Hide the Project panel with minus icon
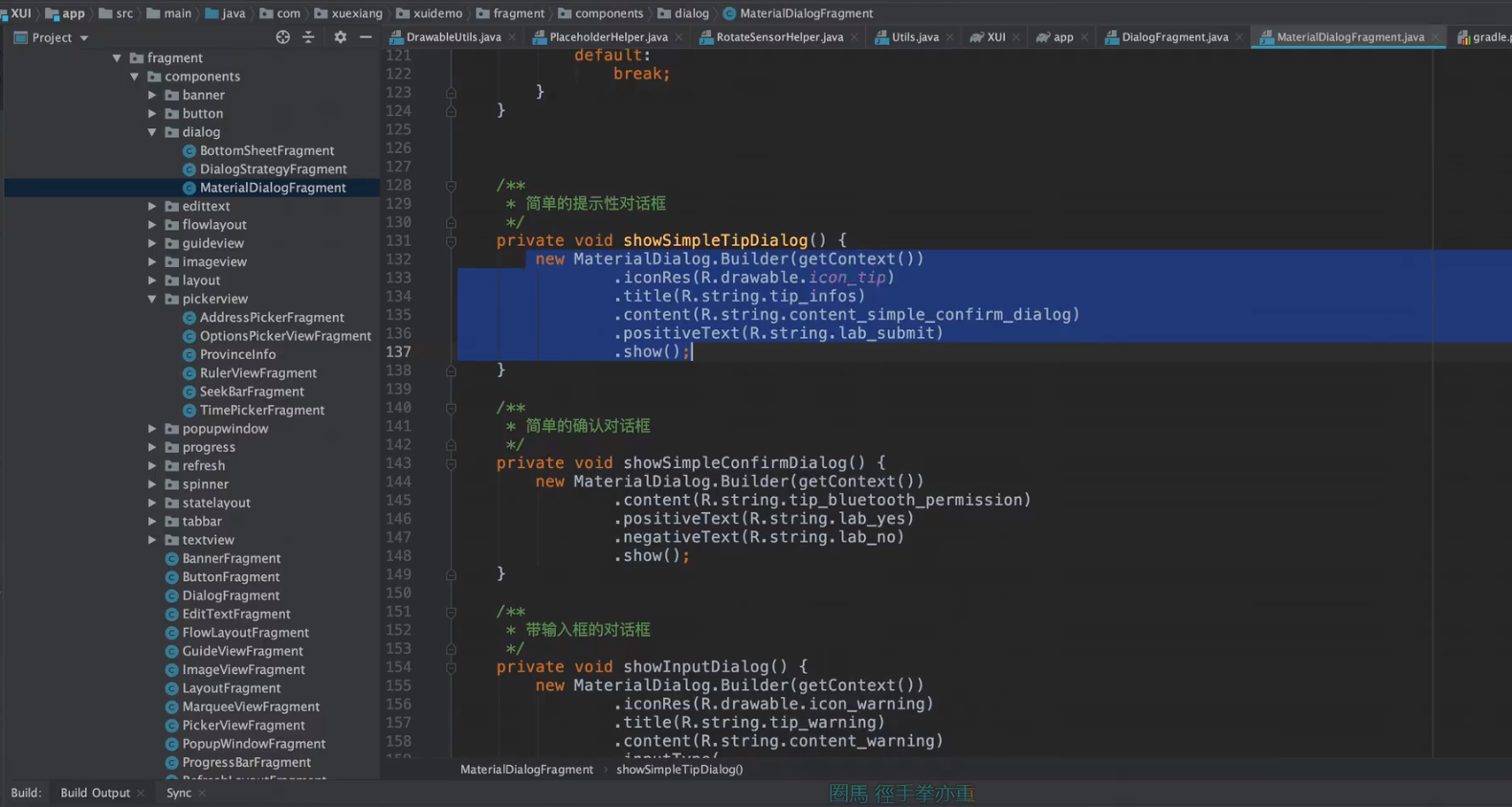 pos(366,37)
